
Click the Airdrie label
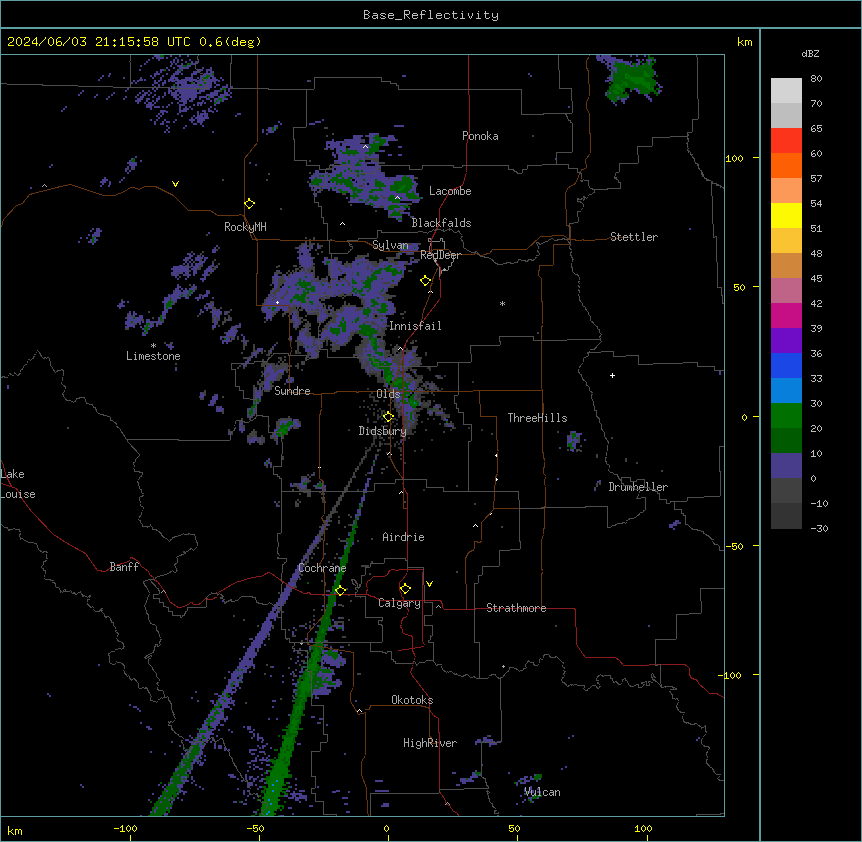[403, 537]
